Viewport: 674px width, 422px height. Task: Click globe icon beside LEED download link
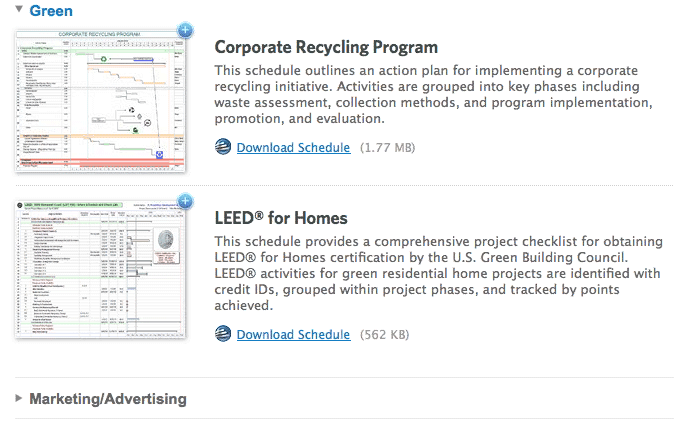(x=223, y=334)
